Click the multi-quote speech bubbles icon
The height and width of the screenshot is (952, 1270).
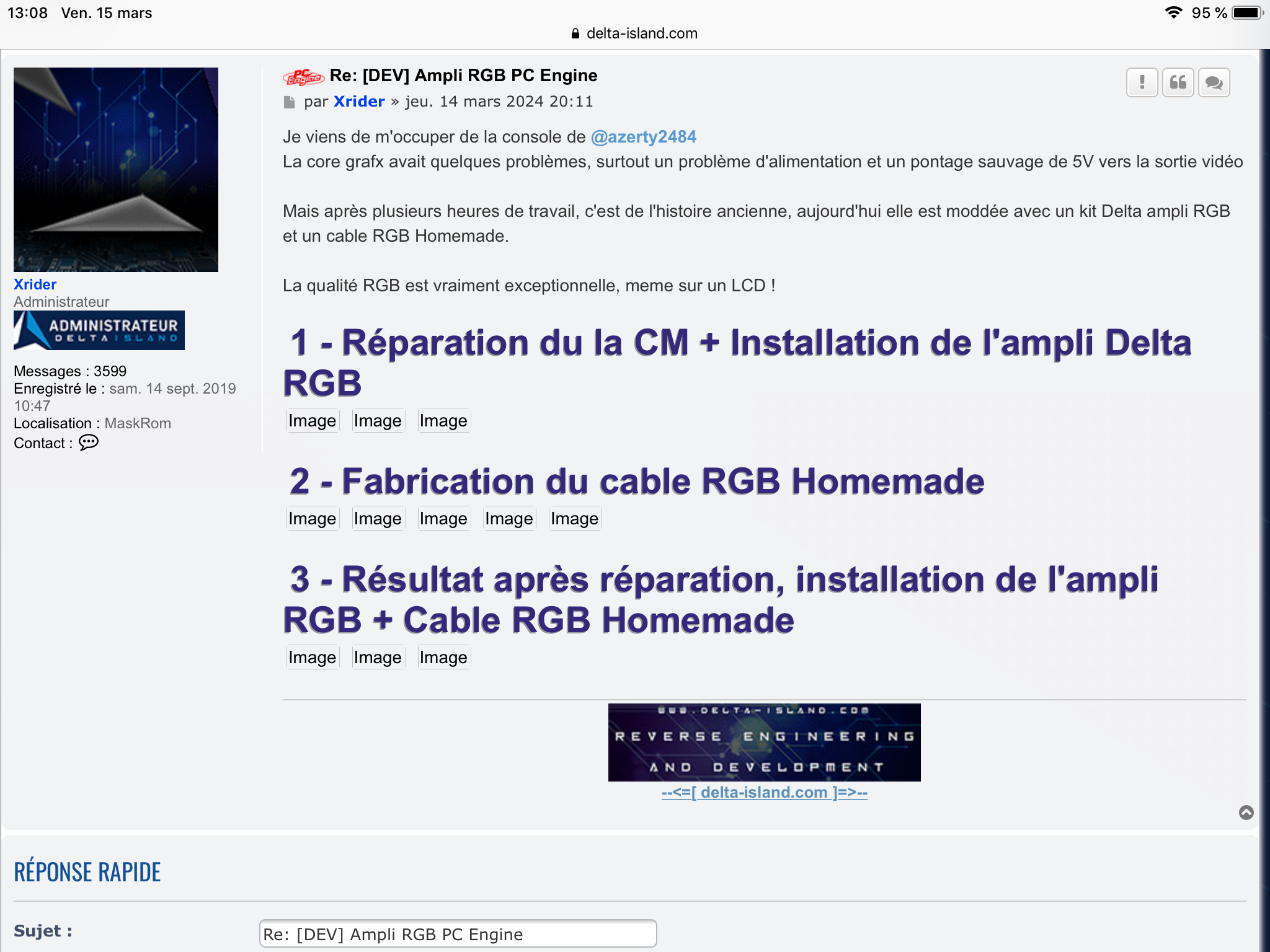coord(1214,82)
